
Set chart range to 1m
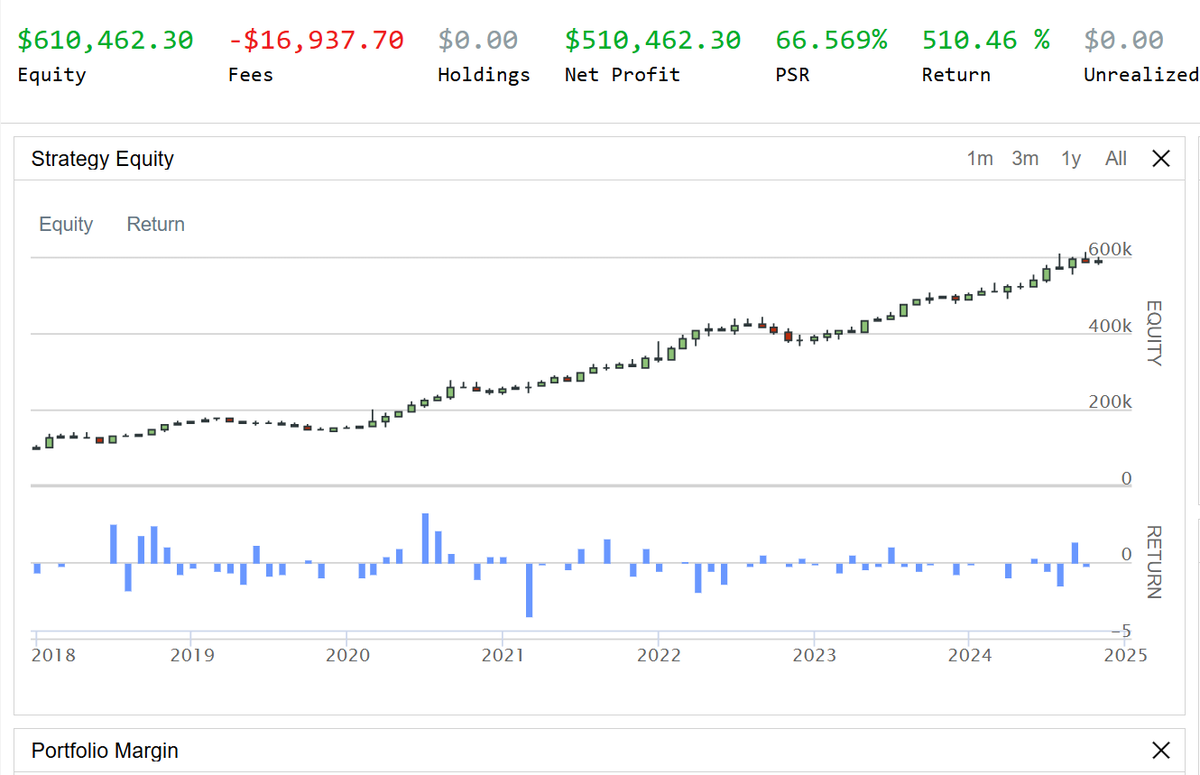980,158
